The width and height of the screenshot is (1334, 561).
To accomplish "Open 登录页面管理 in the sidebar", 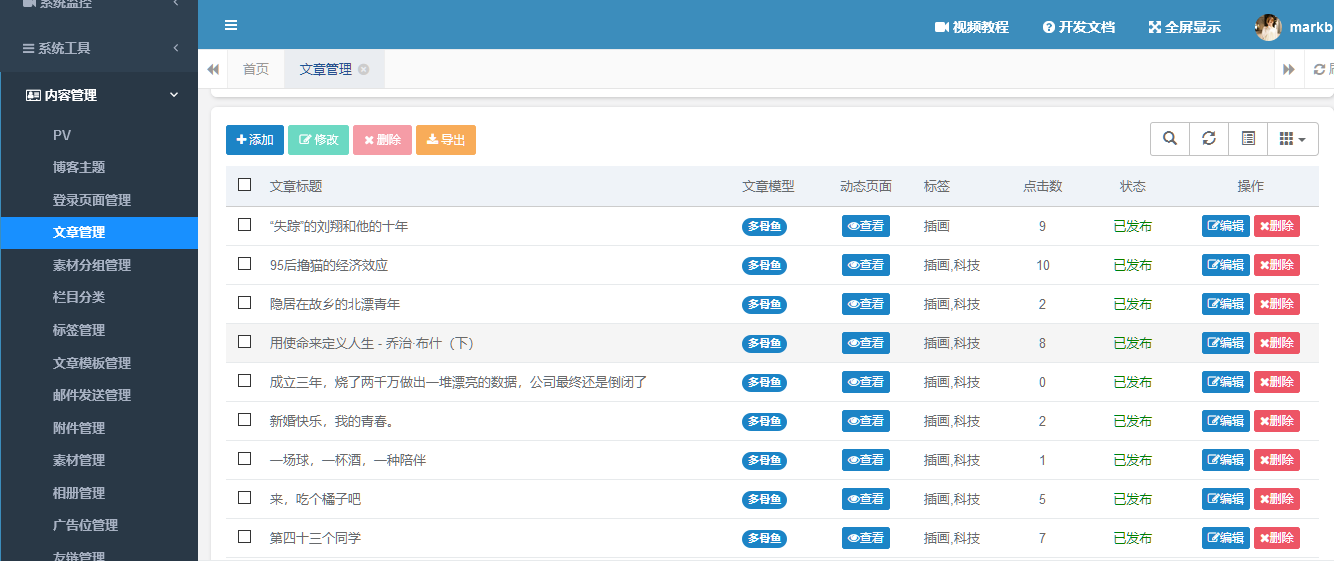I will tap(99, 200).
